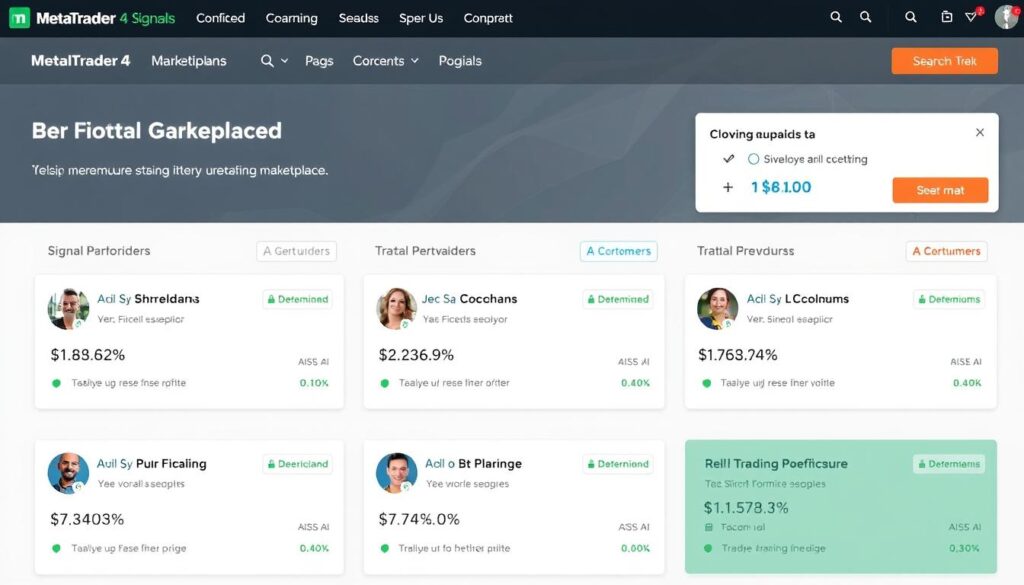Open the Acil Sy Shrreldans provider name
This screenshot has height=585, width=1024.
(148, 299)
